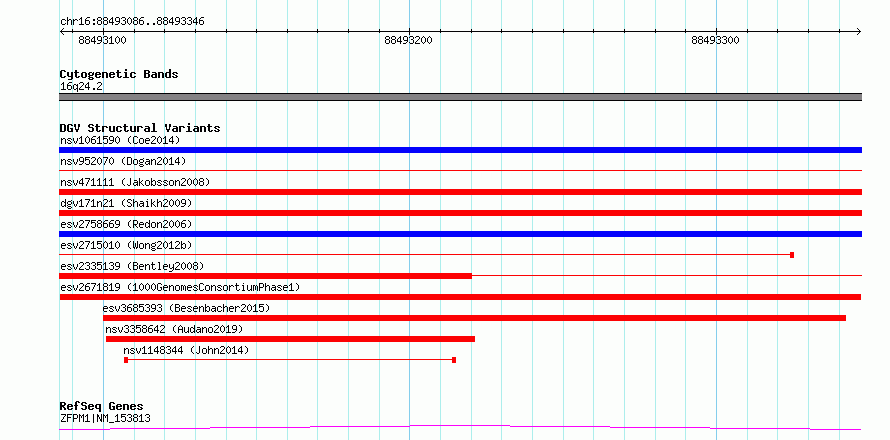
Task: Open esv2715010 (Wong2012b) variant label
Action: click(126, 245)
